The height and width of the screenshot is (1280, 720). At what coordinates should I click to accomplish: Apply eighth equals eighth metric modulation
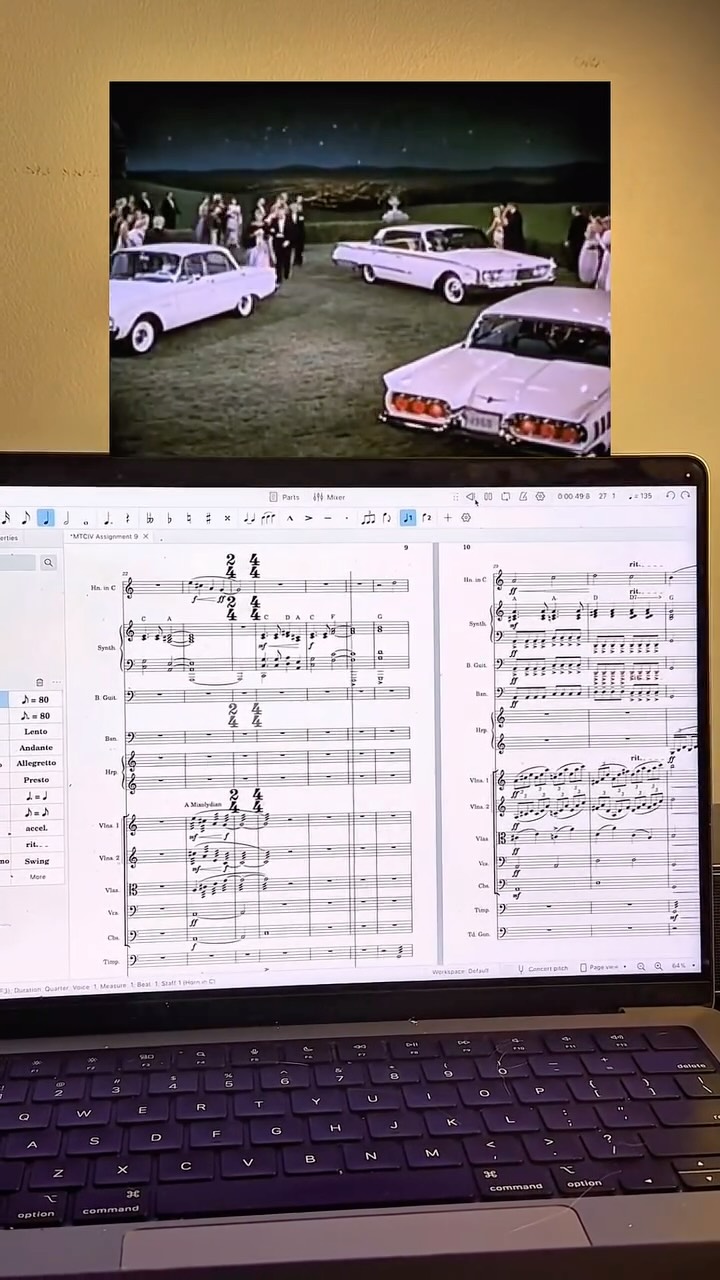36,813
